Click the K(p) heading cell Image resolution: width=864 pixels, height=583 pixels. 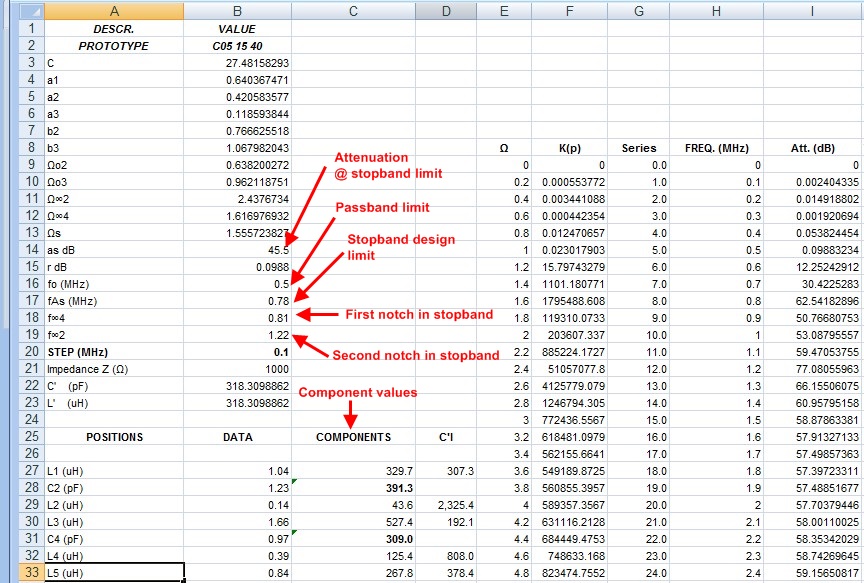point(569,148)
